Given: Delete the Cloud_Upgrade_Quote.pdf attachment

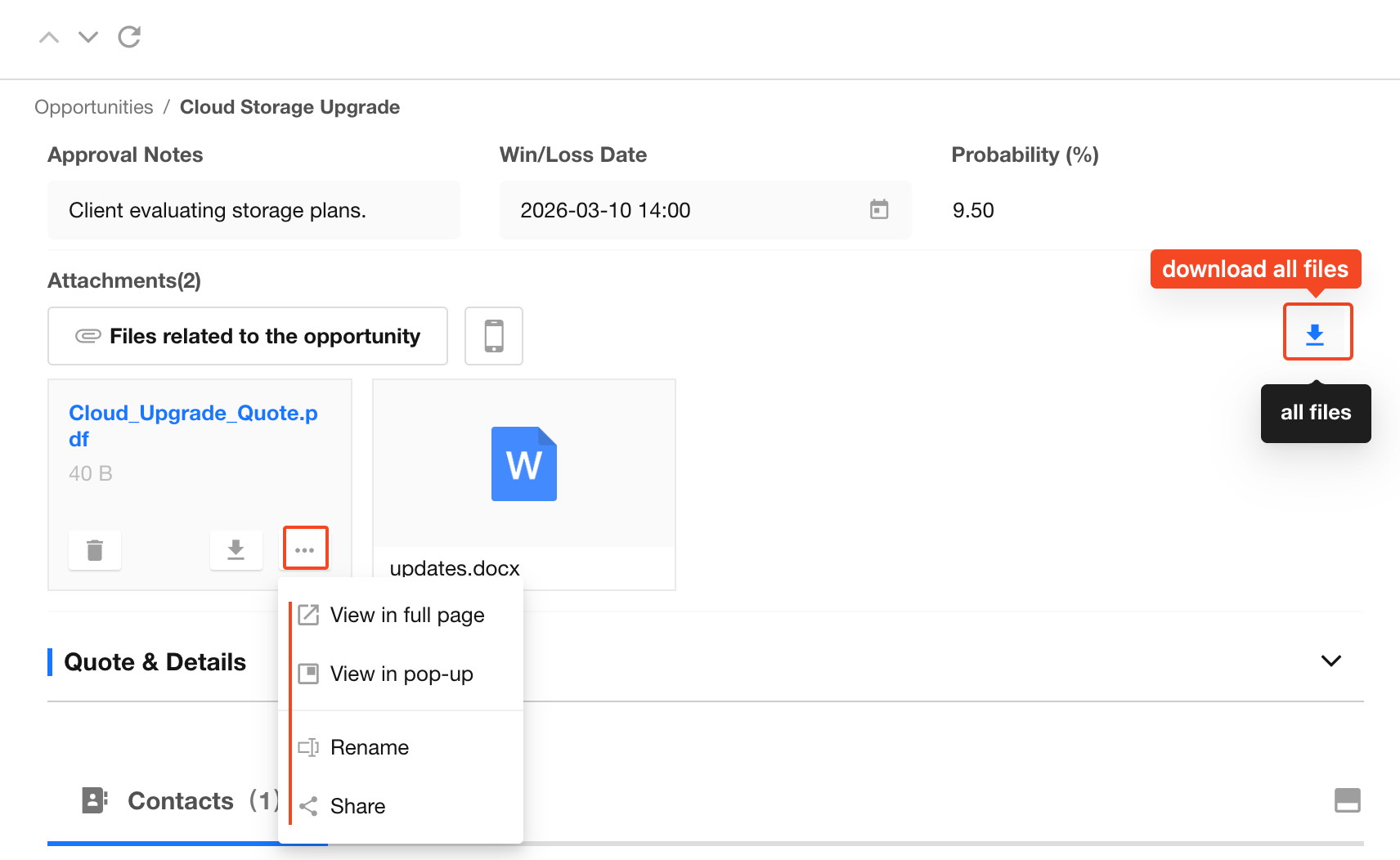Looking at the screenshot, I should [95, 550].
